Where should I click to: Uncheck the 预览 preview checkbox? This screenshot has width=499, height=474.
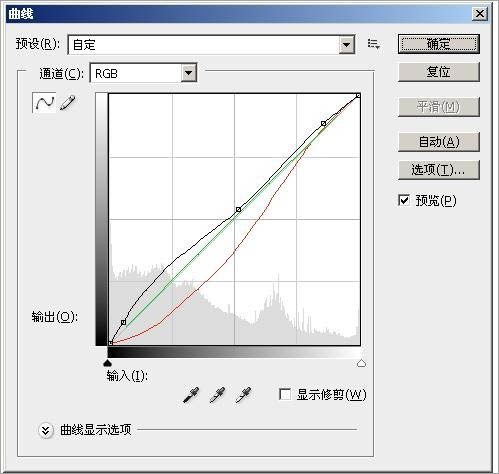click(404, 200)
